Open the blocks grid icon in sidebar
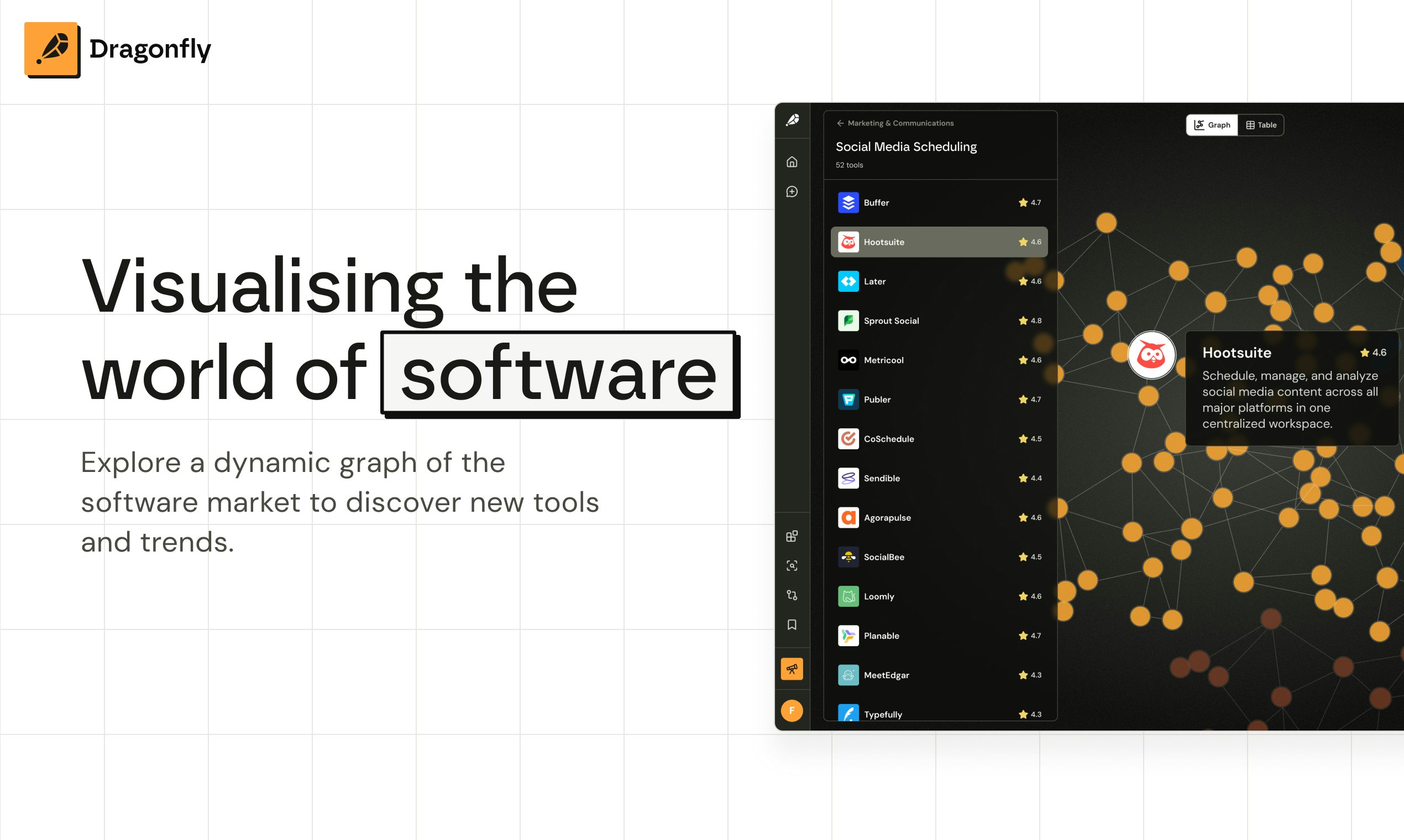1404x840 pixels. [x=792, y=535]
